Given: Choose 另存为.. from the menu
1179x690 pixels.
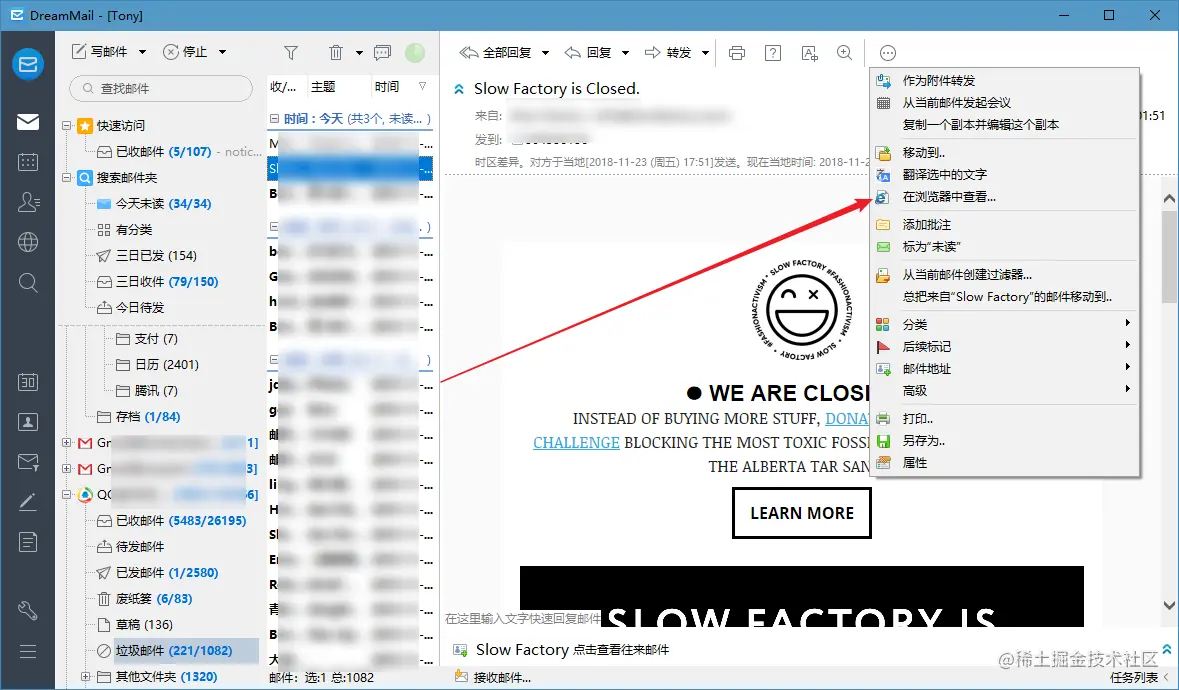Looking at the screenshot, I should pyautogui.click(x=1005, y=440).
